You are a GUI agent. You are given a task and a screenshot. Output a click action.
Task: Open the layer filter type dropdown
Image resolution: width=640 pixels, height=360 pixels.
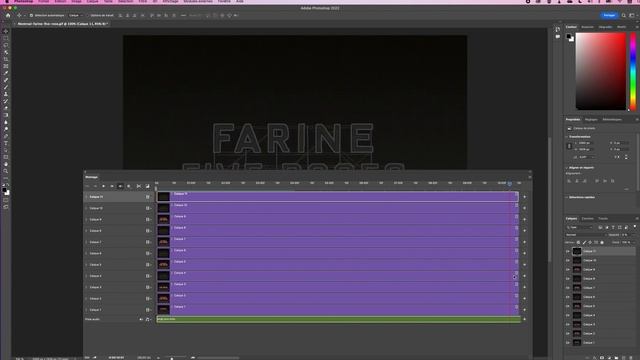coord(579,227)
